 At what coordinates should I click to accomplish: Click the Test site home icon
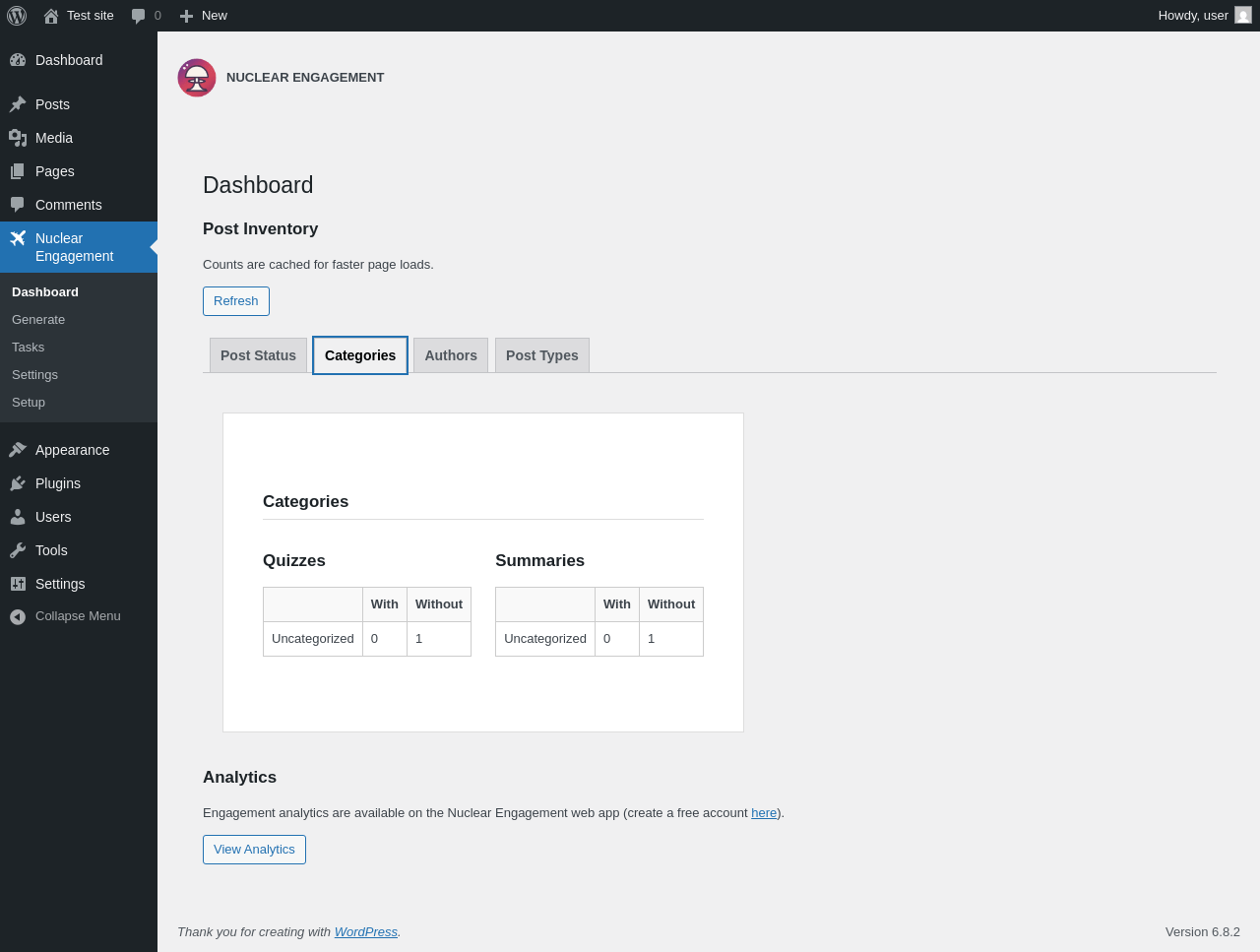click(51, 16)
